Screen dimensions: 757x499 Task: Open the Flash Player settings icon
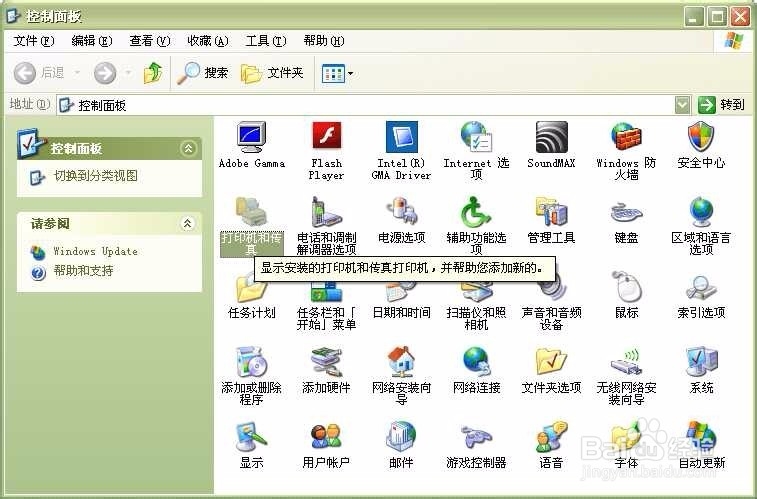pyautogui.click(x=326, y=137)
